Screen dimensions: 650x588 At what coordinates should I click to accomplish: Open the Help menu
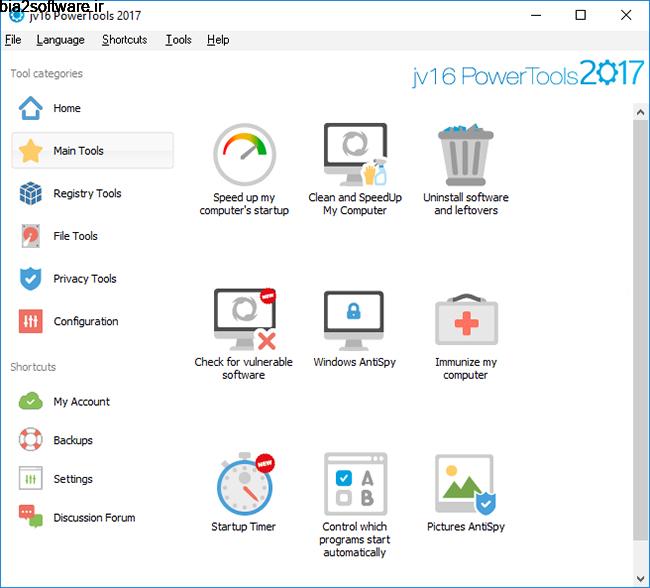[218, 40]
